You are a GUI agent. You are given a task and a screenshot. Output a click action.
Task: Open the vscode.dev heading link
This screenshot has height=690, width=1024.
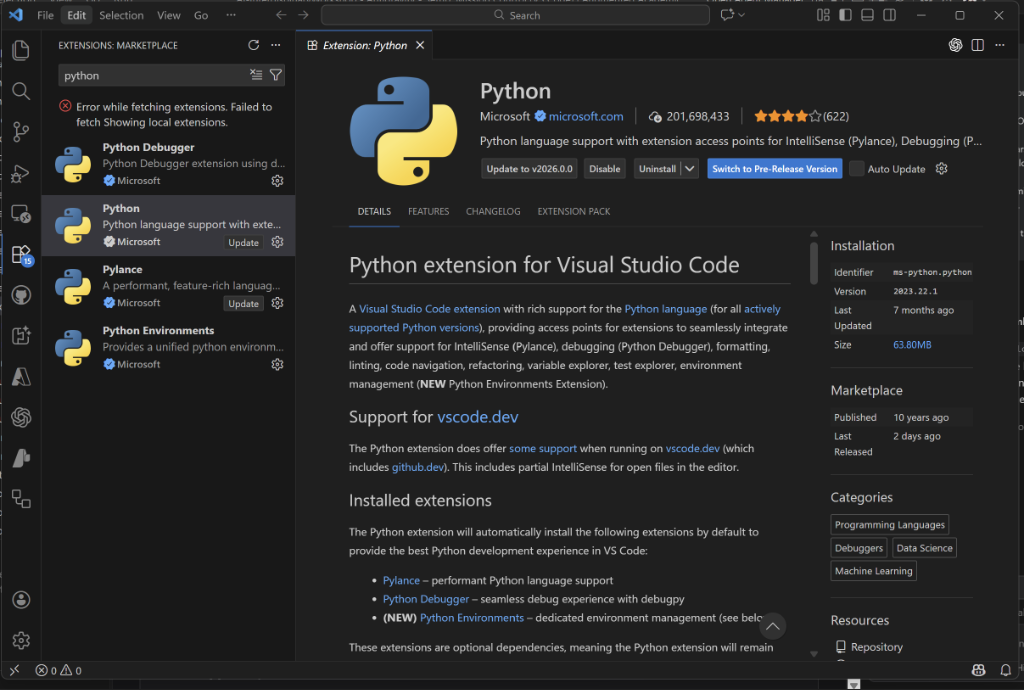(477, 416)
